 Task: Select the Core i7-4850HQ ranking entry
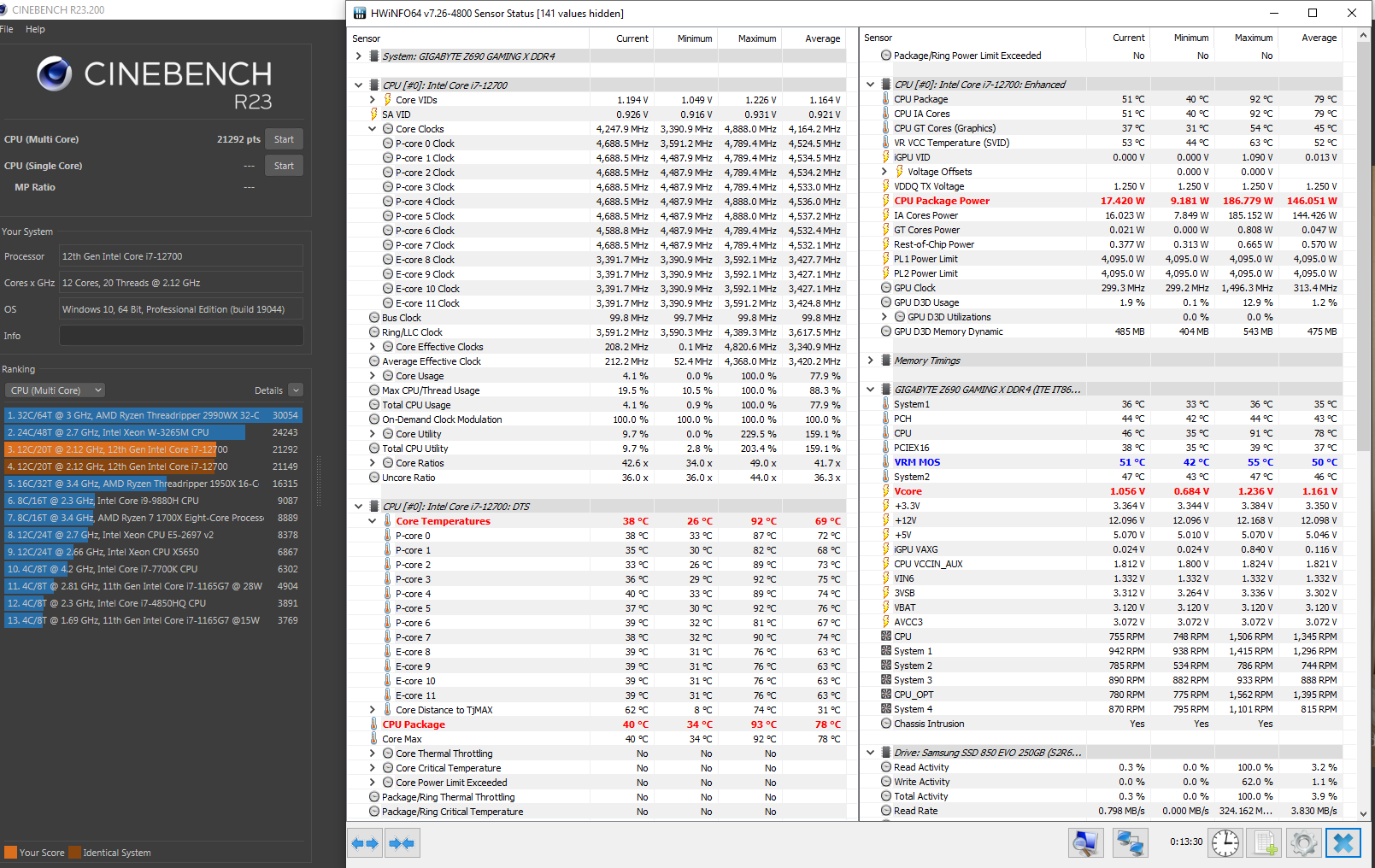153,603
